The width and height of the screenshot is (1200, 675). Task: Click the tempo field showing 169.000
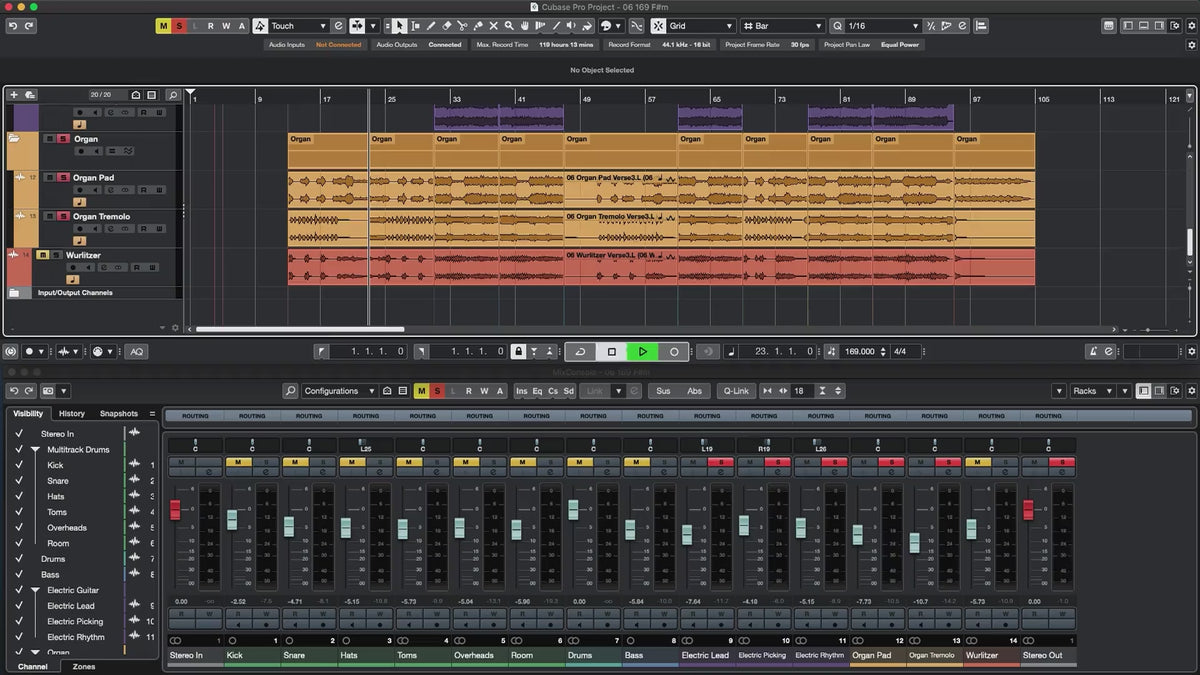859,352
